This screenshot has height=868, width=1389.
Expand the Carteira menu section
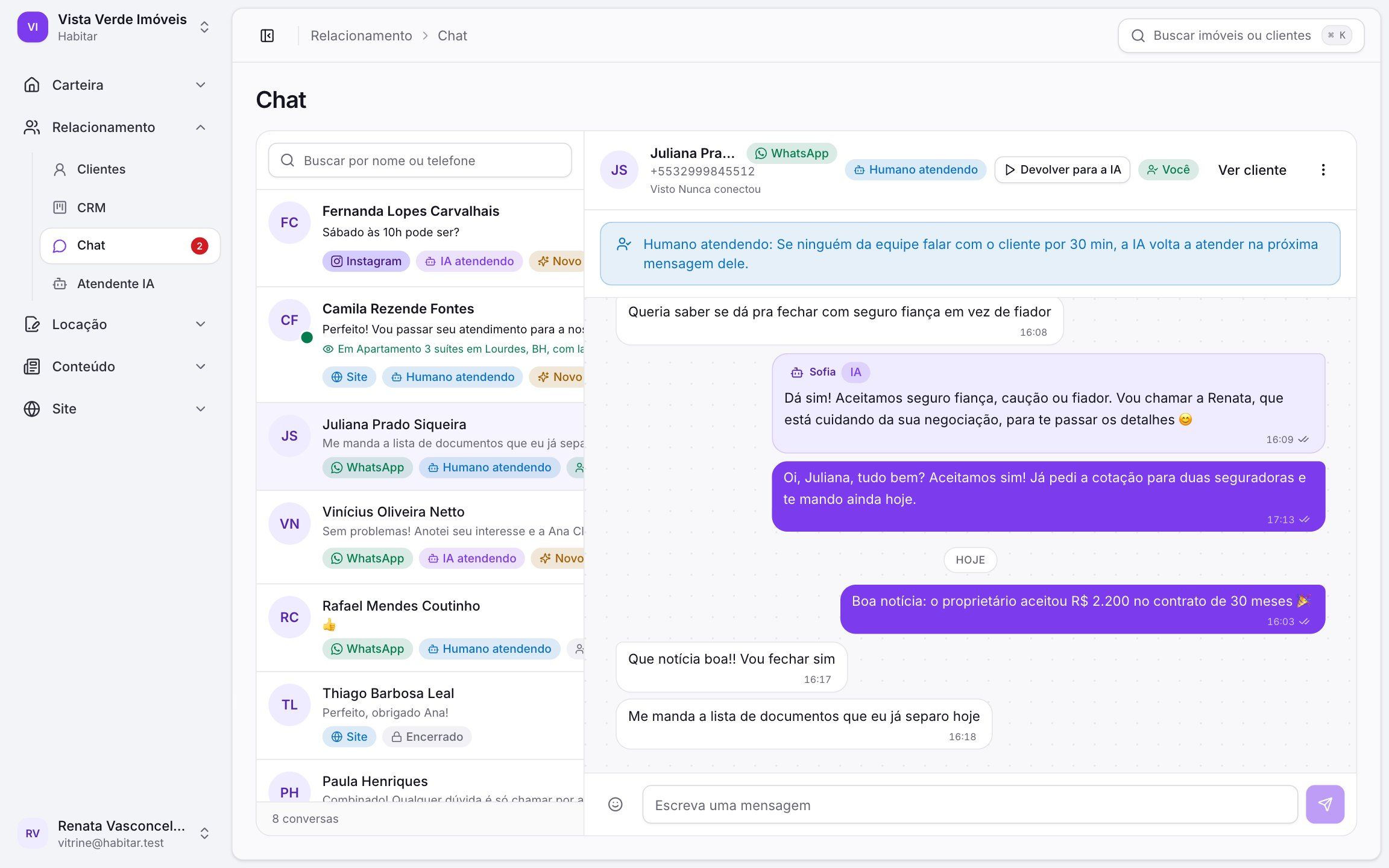115,85
